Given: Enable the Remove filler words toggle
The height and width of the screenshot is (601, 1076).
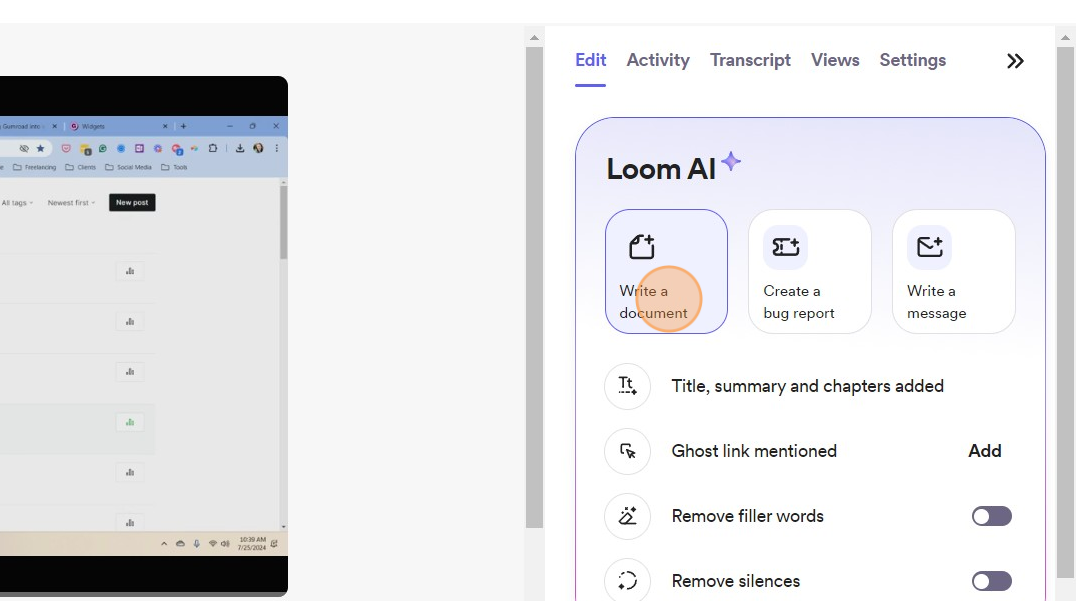Looking at the screenshot, I should (x=991, y=516).
